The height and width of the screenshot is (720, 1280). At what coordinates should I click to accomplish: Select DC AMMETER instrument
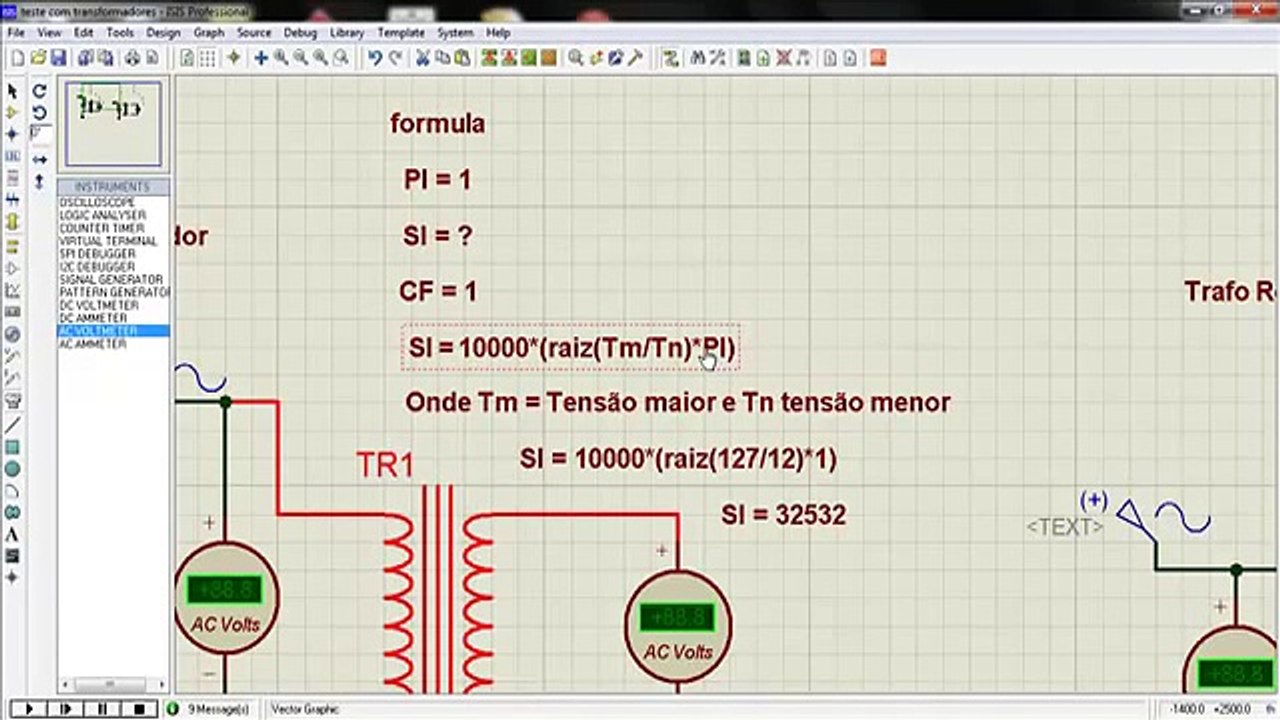(x=113, y=318)
